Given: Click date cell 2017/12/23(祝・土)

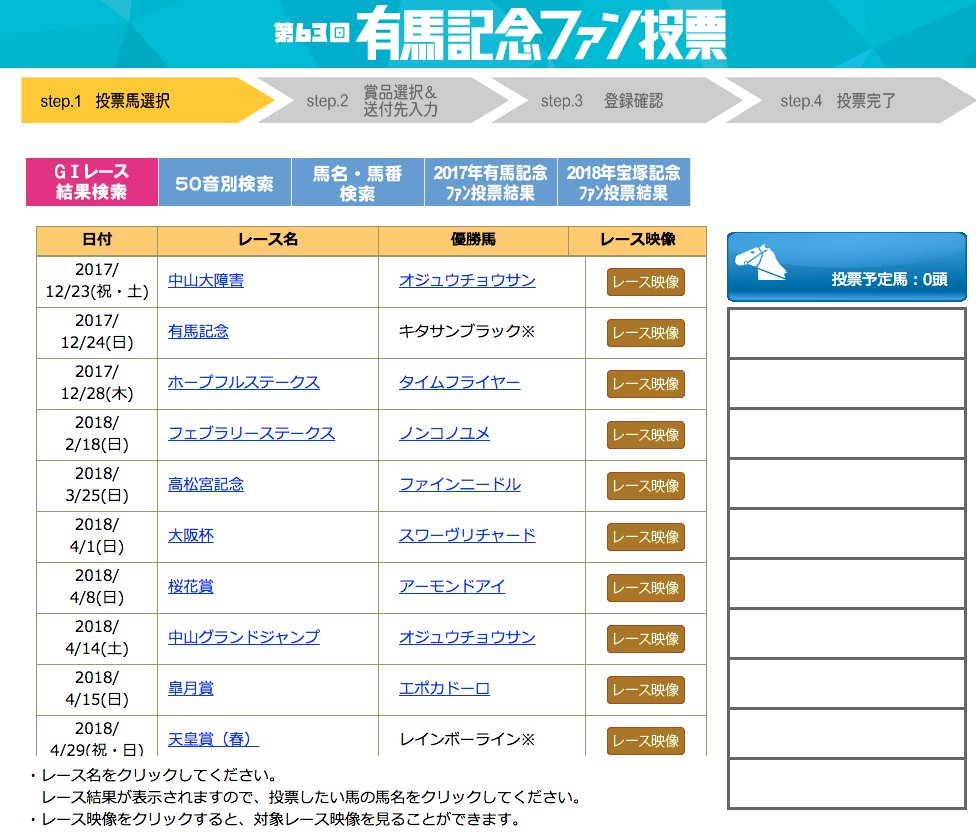Looking at the screenshot, I should coord(97,281).
